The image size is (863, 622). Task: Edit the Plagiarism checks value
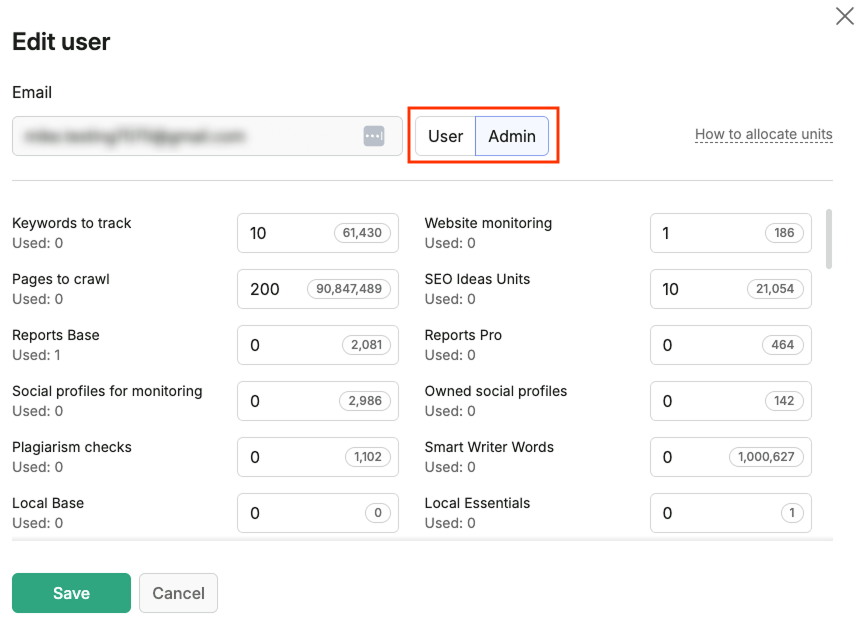(318, 457)
